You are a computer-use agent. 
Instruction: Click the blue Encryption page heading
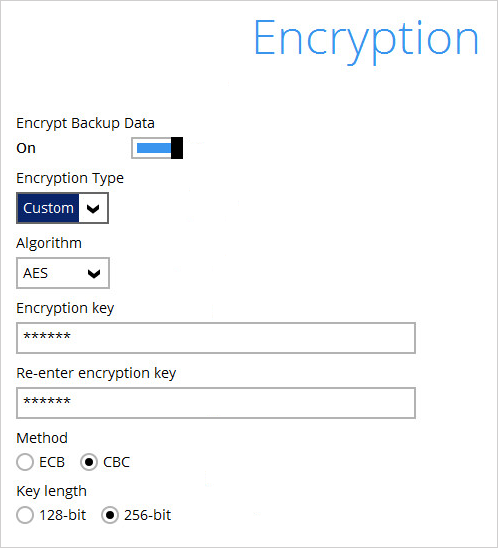[x=366, y=41]
